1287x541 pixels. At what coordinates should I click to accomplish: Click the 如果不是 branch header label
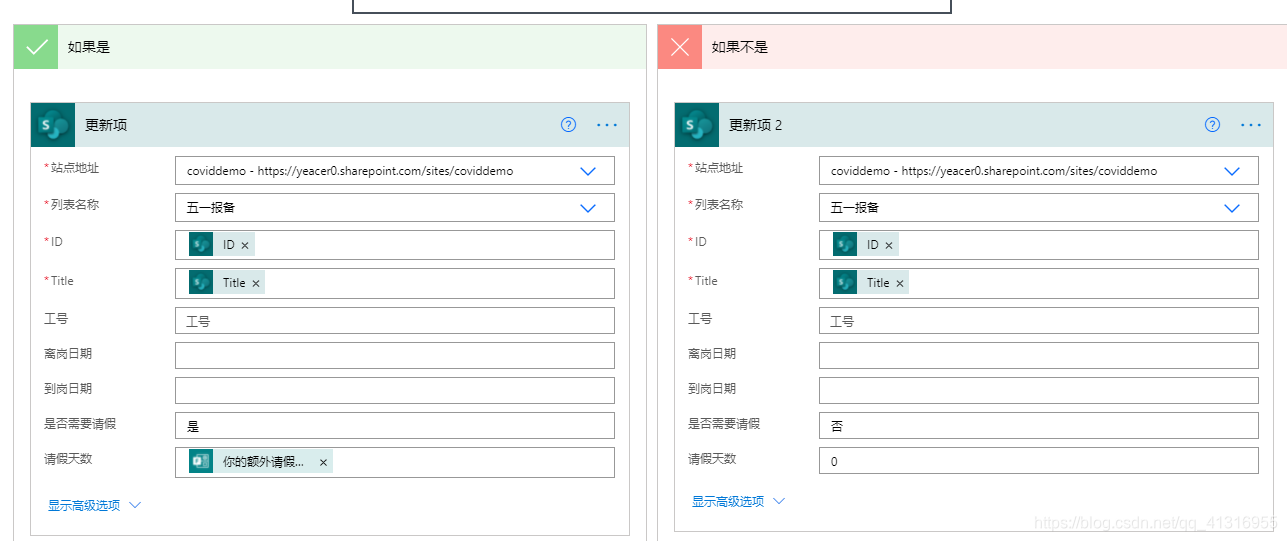pos(740,47)
